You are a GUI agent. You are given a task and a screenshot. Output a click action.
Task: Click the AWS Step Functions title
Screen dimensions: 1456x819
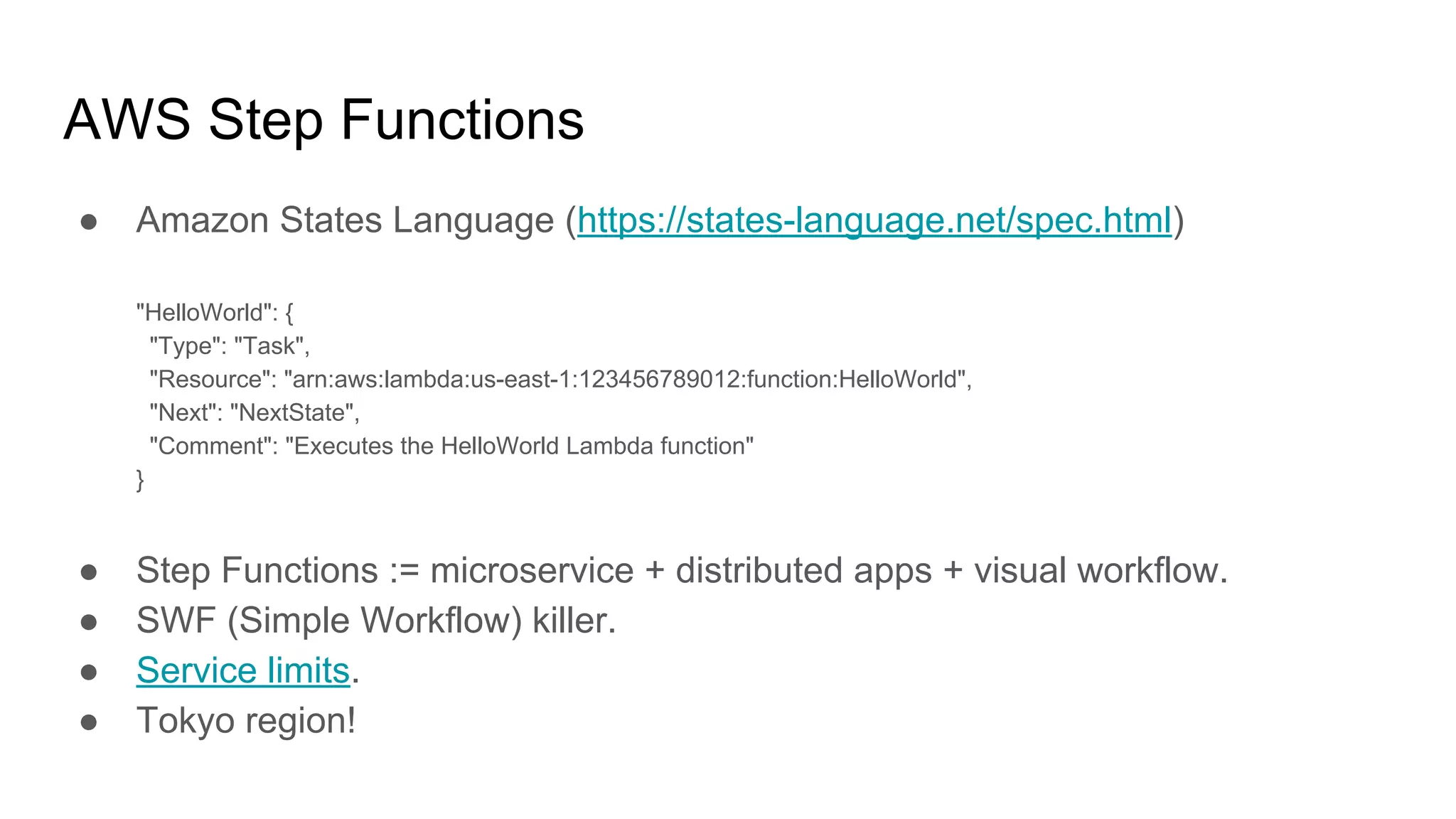324,121
